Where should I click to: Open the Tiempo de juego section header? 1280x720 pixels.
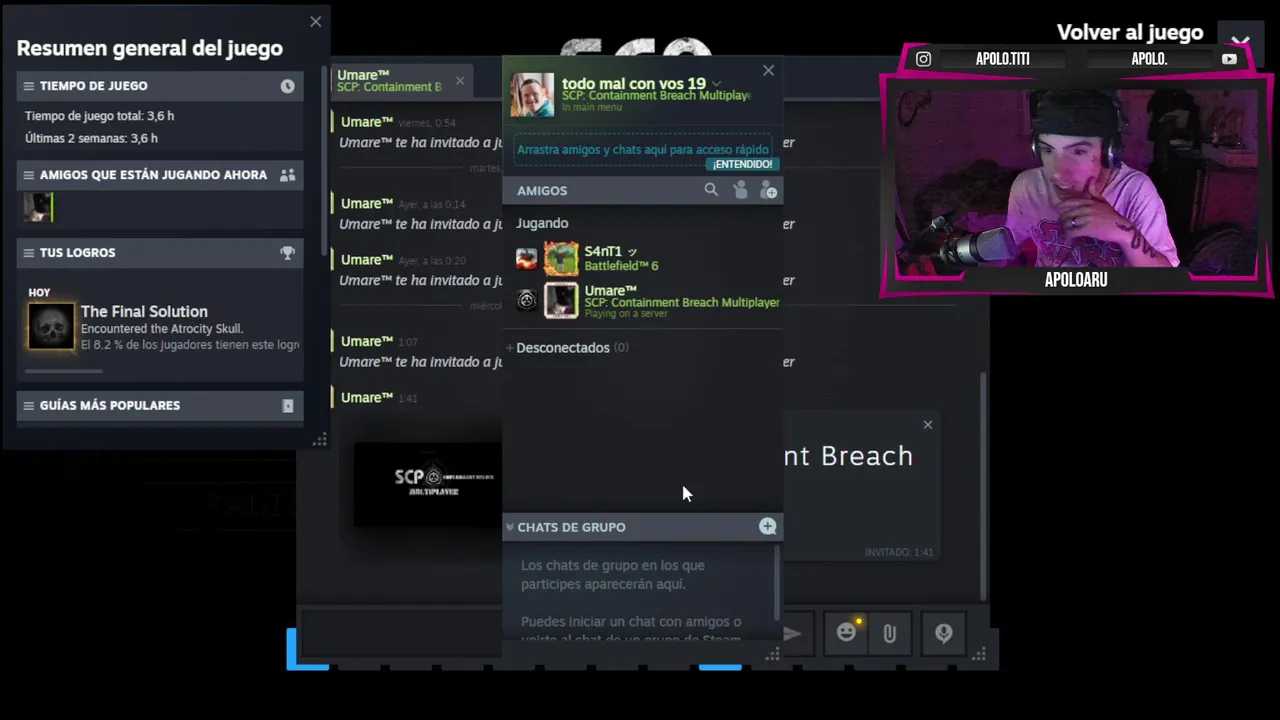click(x=160, y=86)
